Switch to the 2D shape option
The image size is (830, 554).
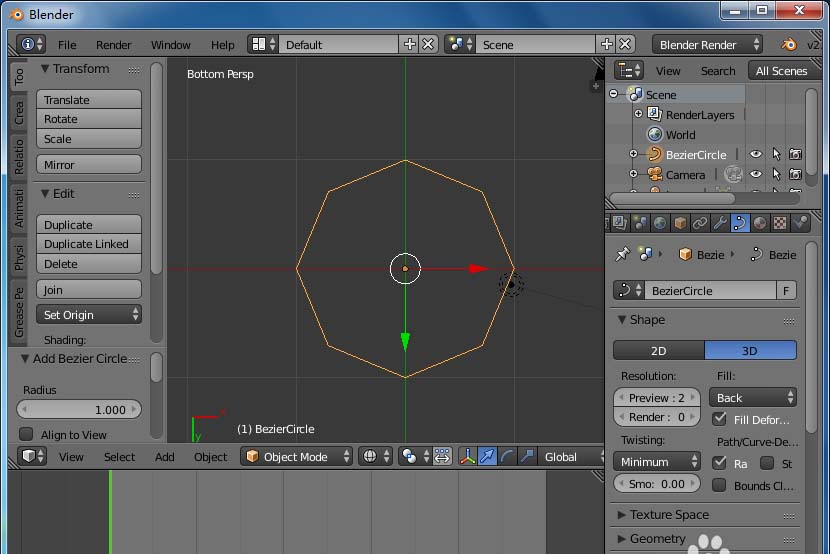(658, 351)
